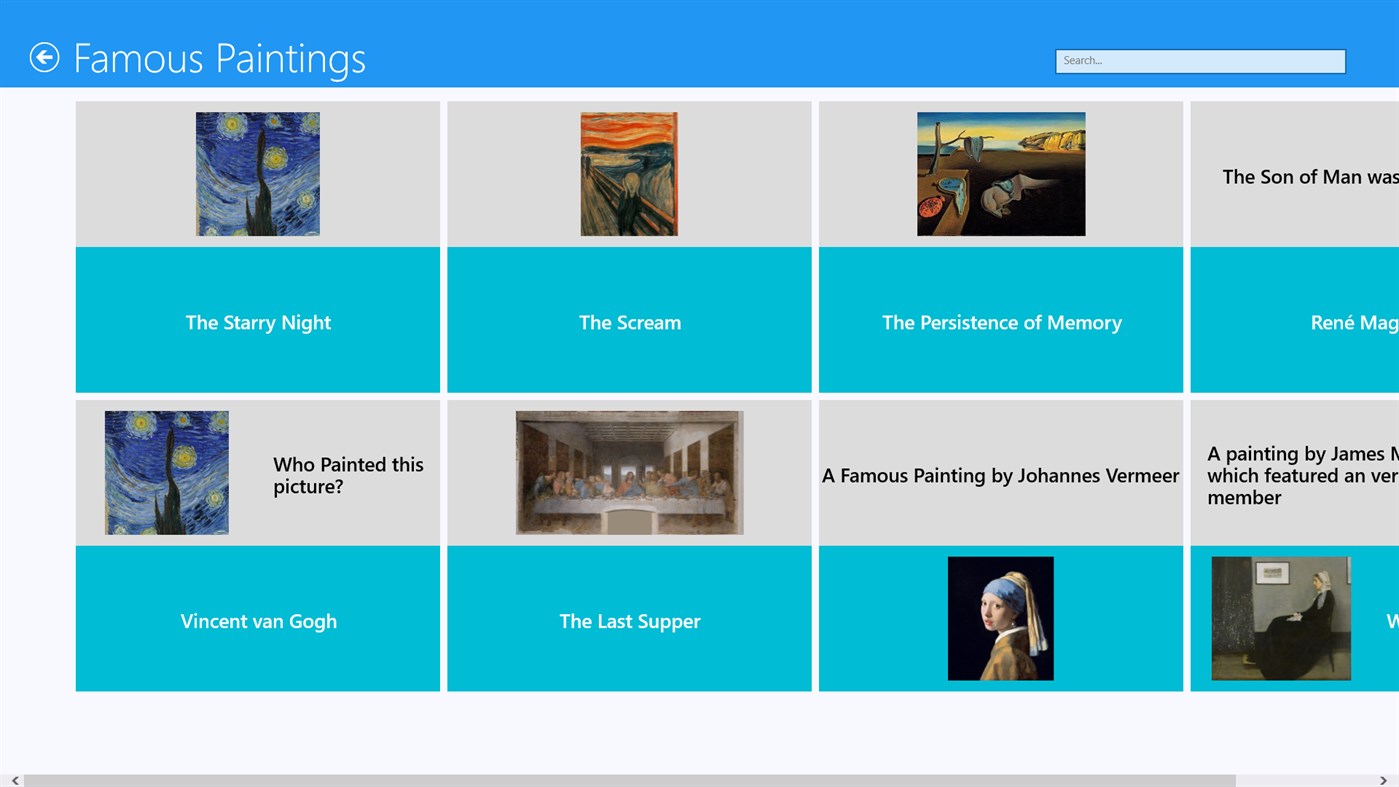Click The Last Supper painting image
The image size is (1399, 787).
[x=629, y=472]
